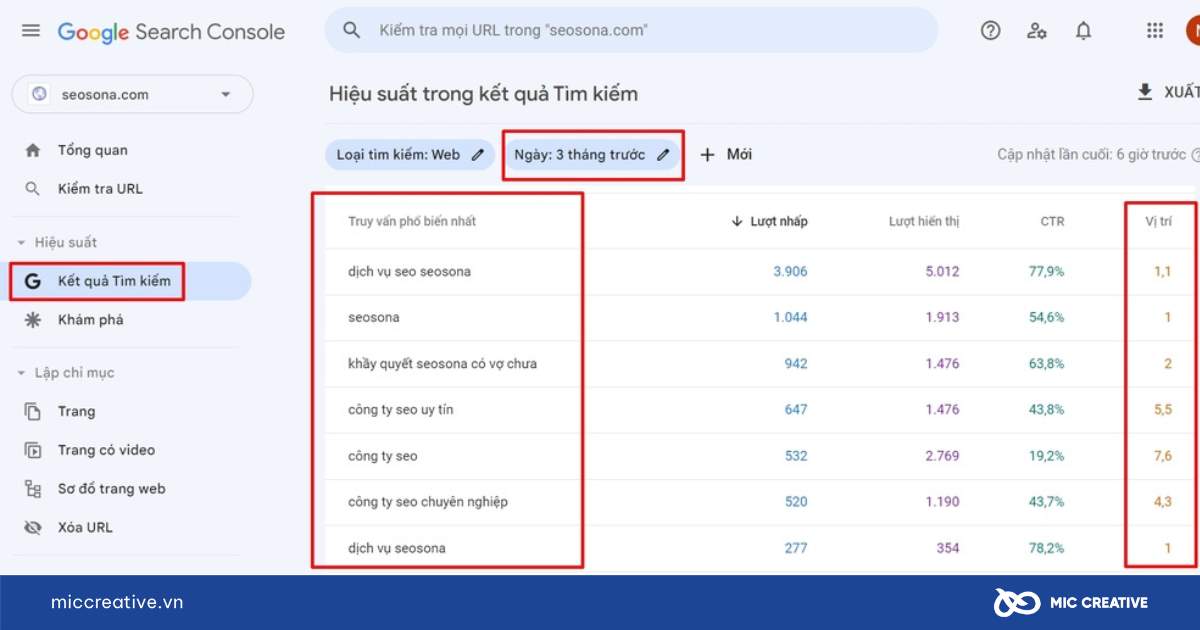1200x630 pixels.
Task: Click the video pages icon
Action: pyautogui.click(x=33, y=450)
